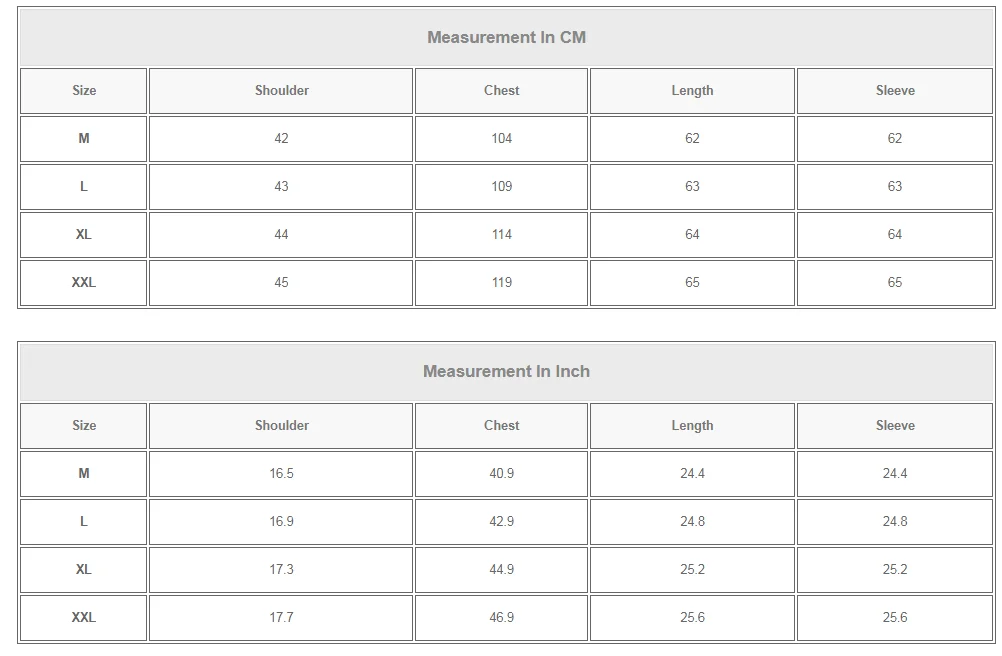This screenshot has height=656, width=1002.
Task: Select the Length header in CM table
Action: [x=692, y=91]
